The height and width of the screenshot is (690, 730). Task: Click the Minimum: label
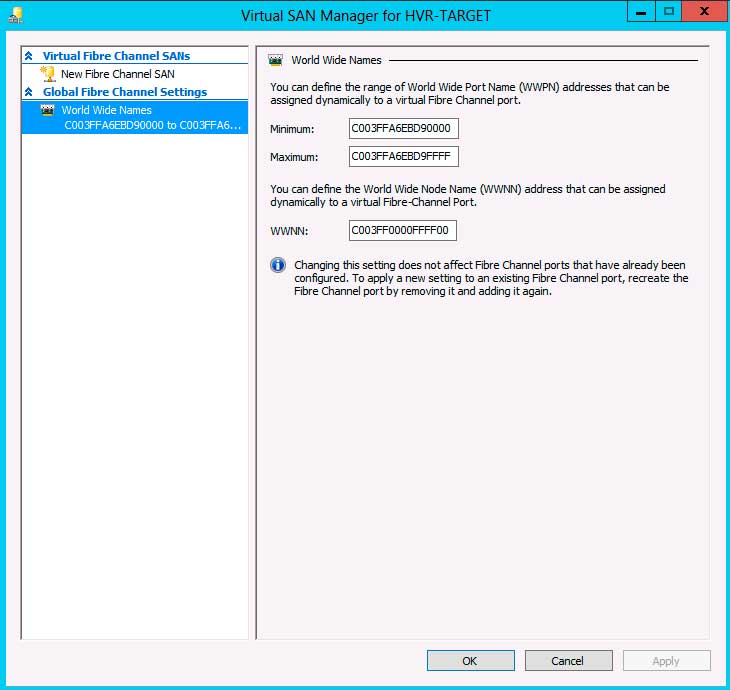tap(292, 129)
